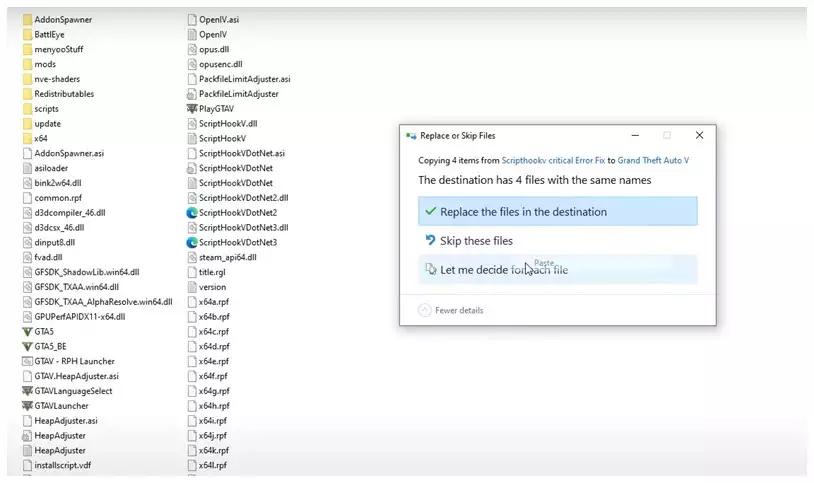Screen dimensions: 814x483
Task: Select the x64j.rpf file name
Action: (213, 436)
